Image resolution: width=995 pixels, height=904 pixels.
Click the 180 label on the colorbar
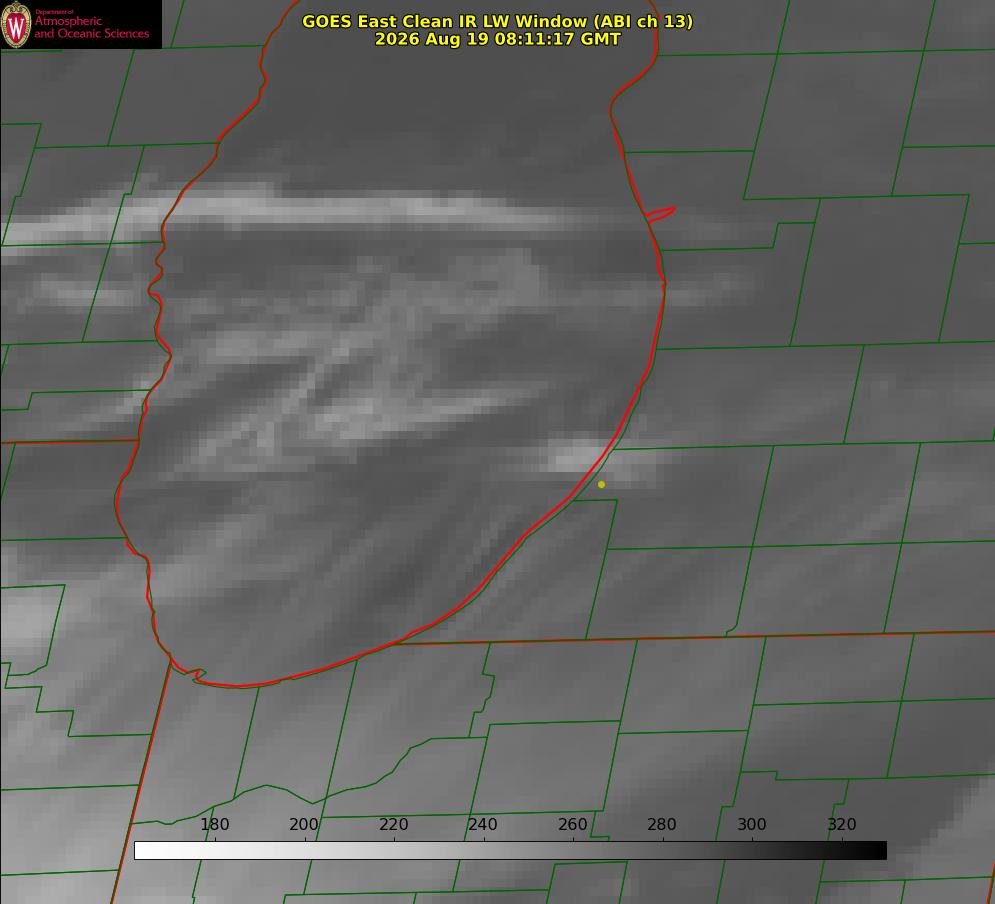coord(214,824)
